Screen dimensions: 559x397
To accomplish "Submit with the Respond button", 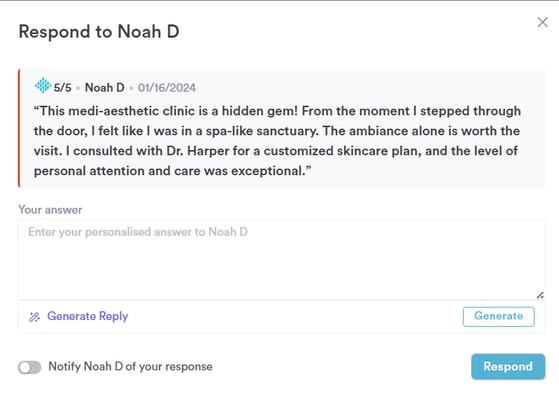I will 508,366.
